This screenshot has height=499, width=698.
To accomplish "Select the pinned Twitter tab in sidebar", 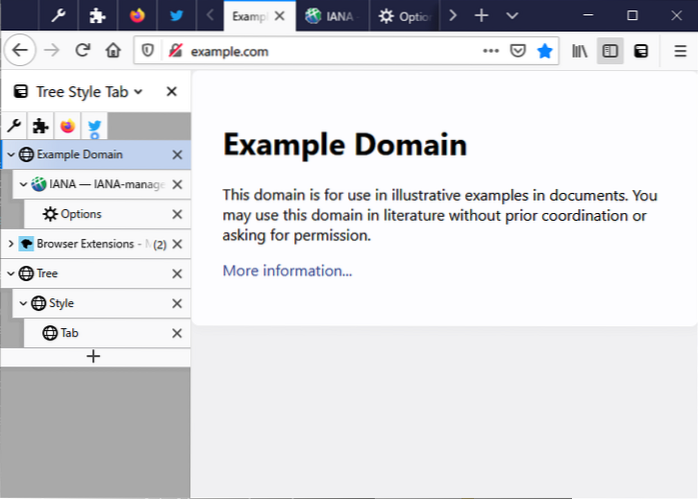I will (x=94, y=126).
